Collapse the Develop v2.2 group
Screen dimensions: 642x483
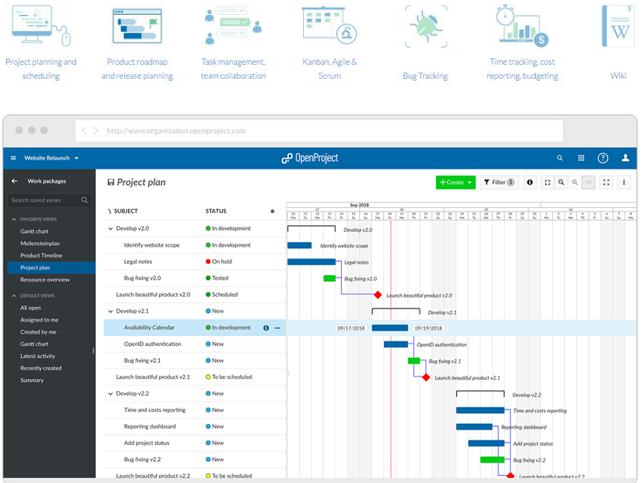click(111, 393)
